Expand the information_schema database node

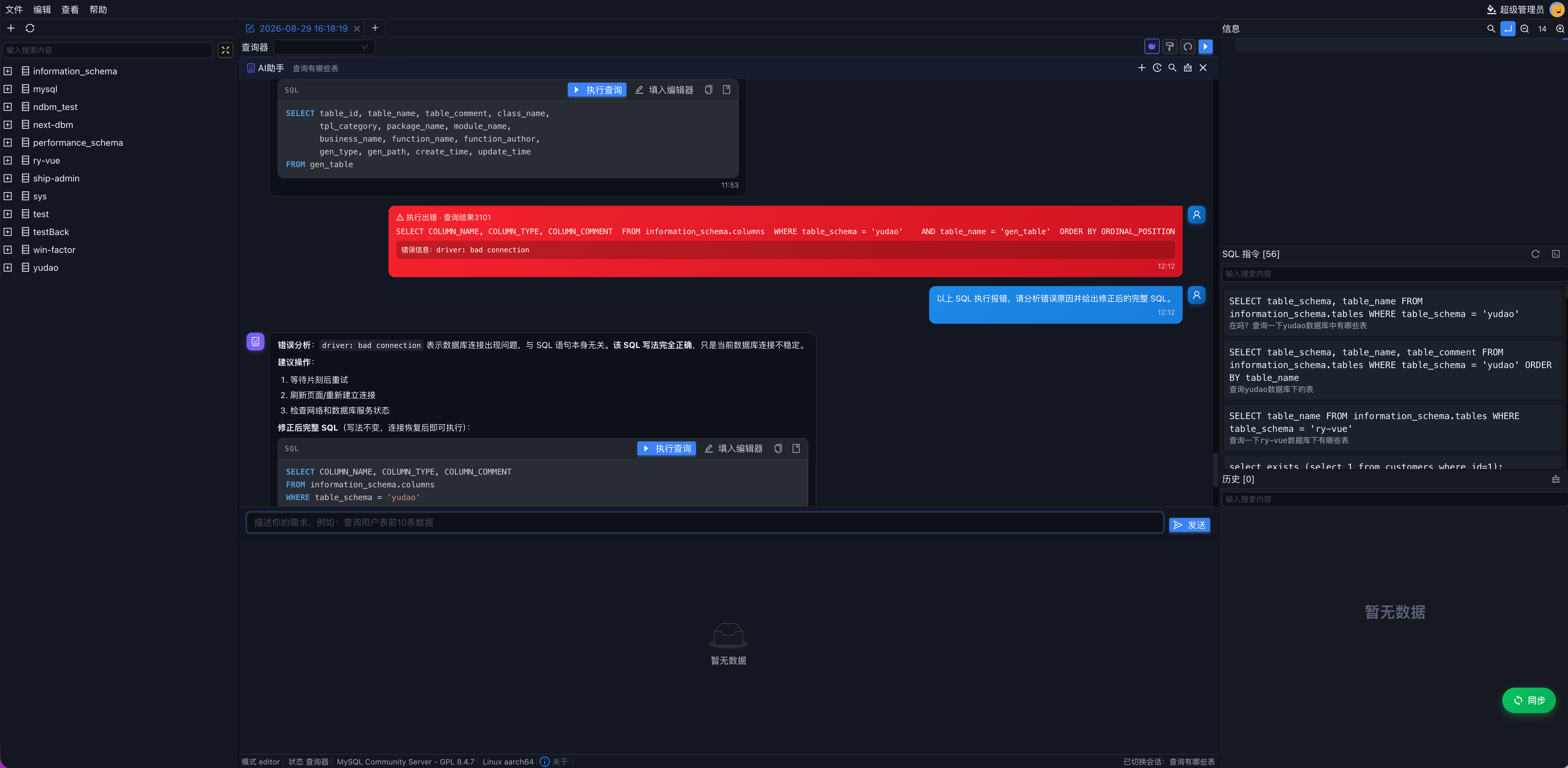(8, 71)
